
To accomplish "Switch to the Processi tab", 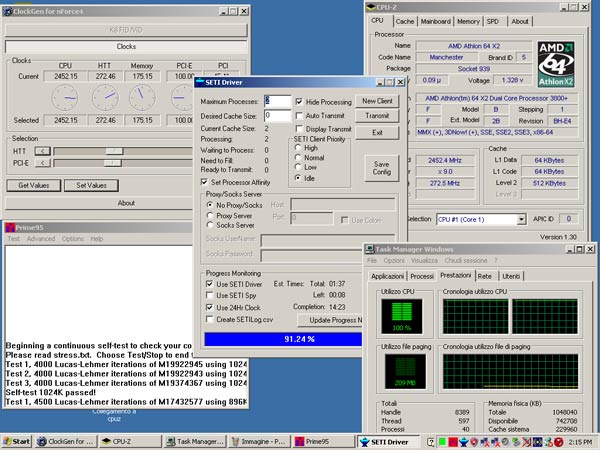I will pyautogui.click(x=422, y=276).
